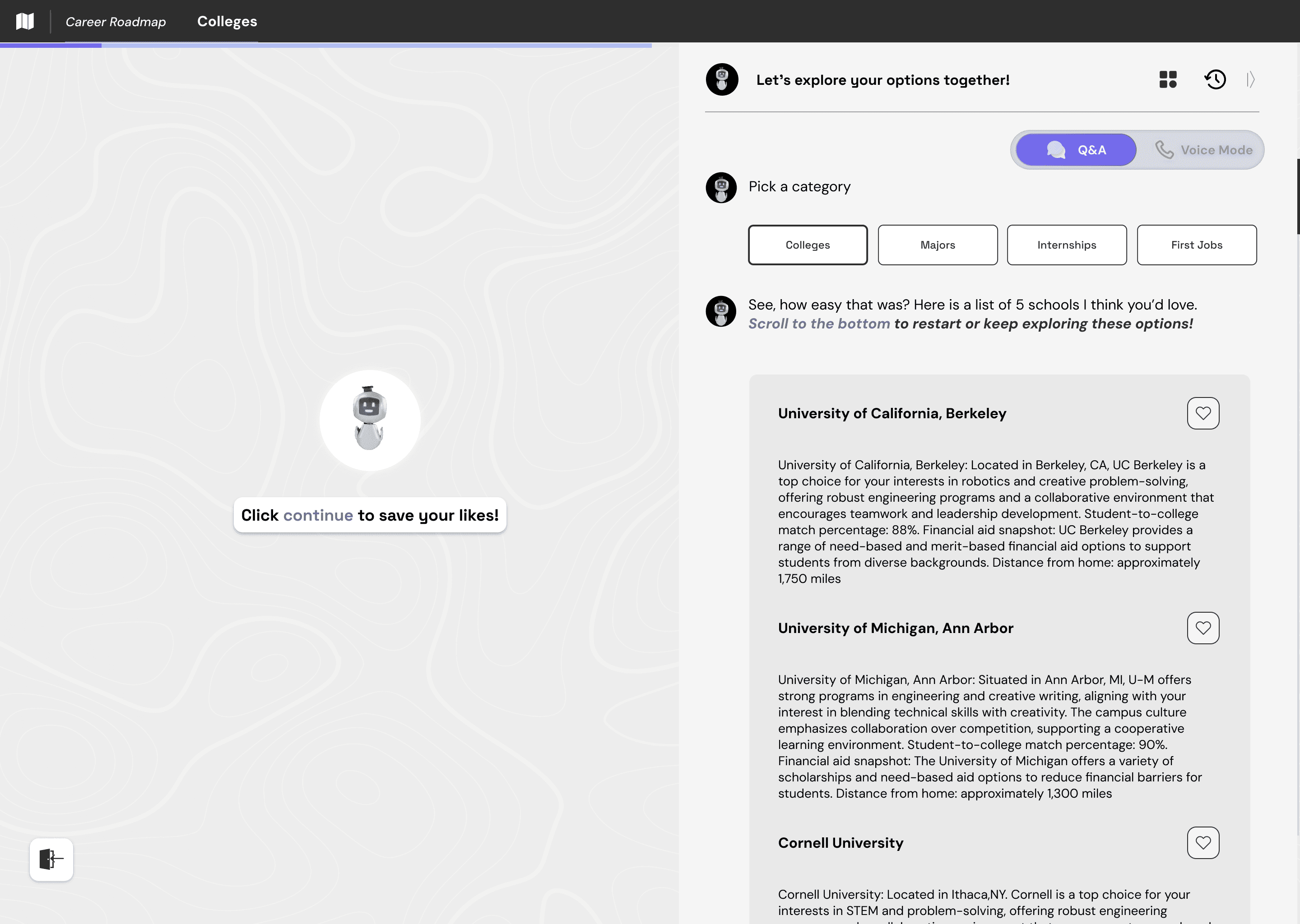
Task: Open the Career Roadmap tab
Action: point(116,22)
